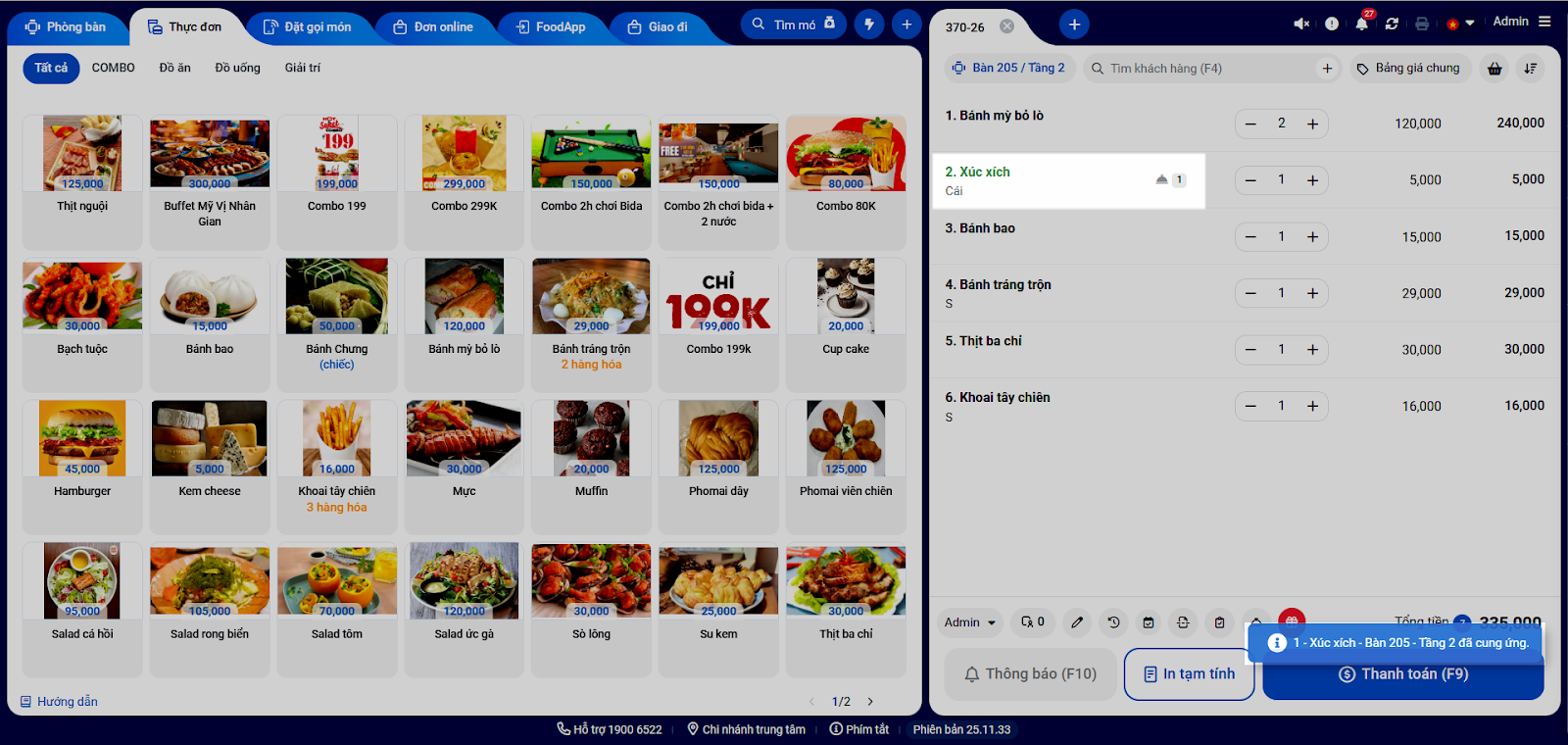This screenshot has width=1568, height=745.
Task: Decrease Xúc xích quantity
Action: point(1250,180)
